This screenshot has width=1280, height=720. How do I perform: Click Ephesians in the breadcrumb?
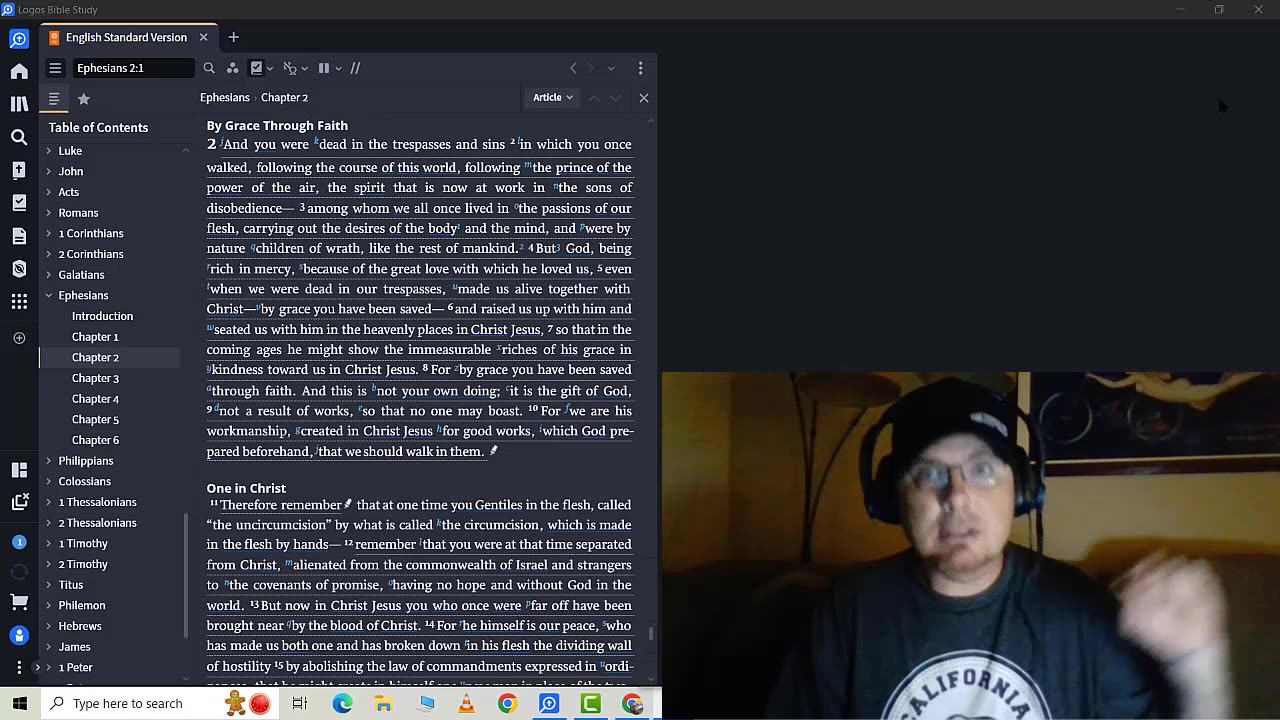click(224, 97)
